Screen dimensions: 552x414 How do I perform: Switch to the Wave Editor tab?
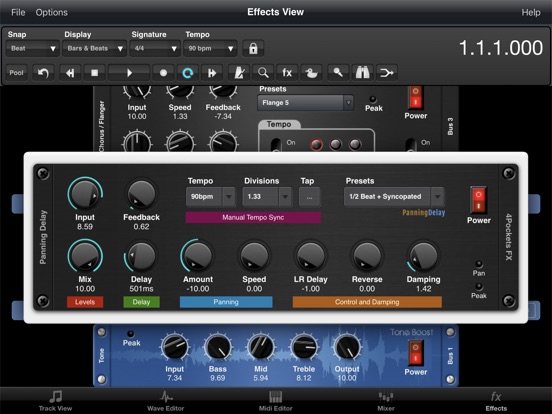click(165, 401)
